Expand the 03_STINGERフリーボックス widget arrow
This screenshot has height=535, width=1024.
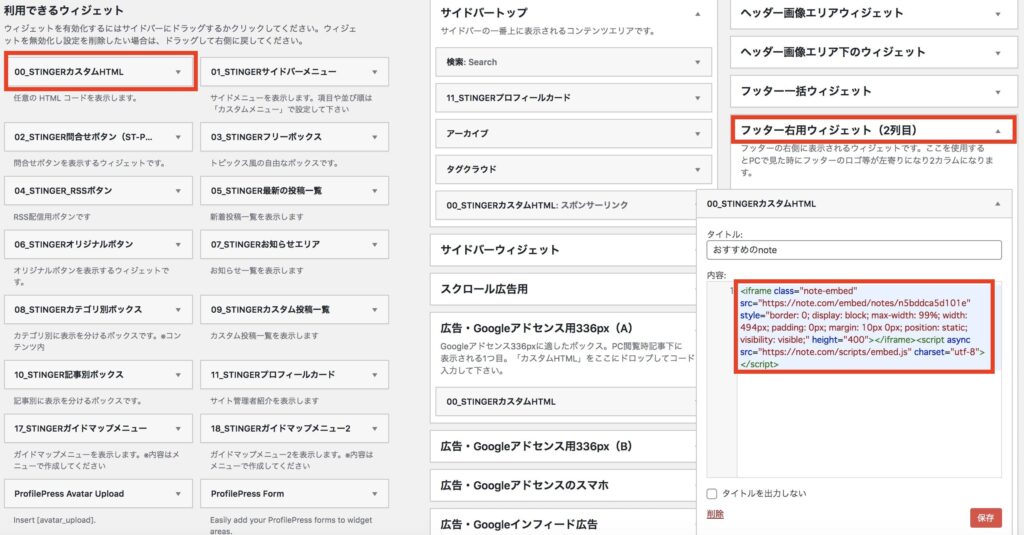click(x=375, y=137)
